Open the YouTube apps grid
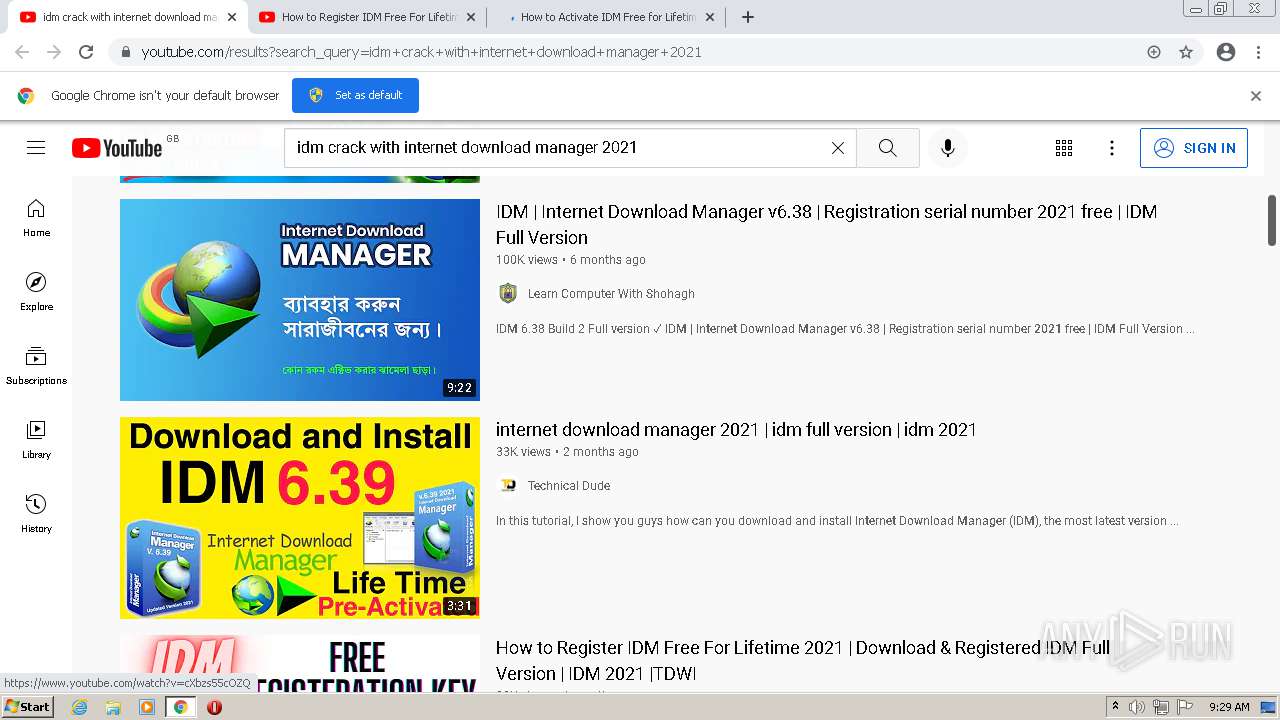The width and height of the screenshot is (1280, 720). pyautogui.click(x=1064, y=148)
